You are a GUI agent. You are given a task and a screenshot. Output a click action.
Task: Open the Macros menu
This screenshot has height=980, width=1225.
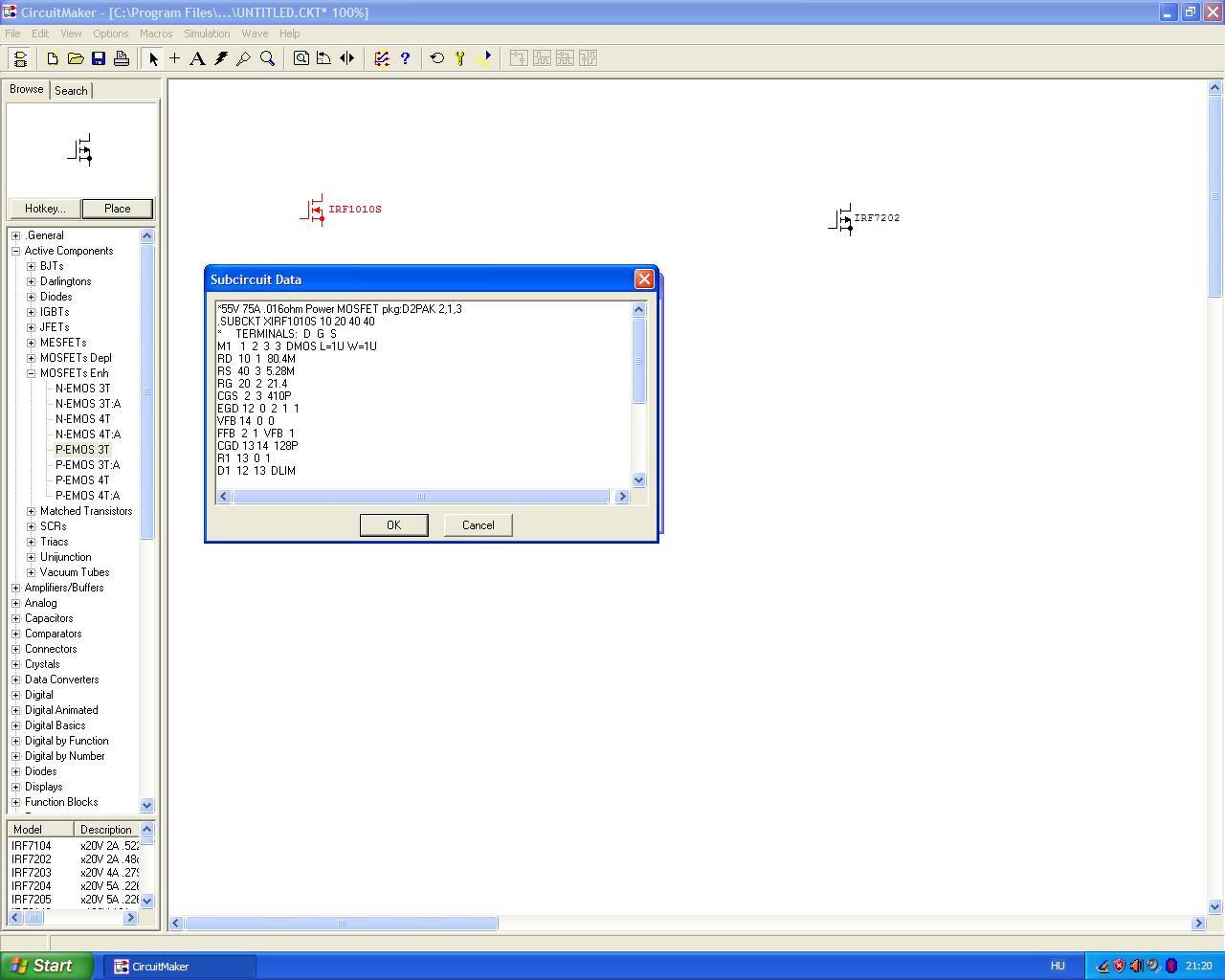156,33
